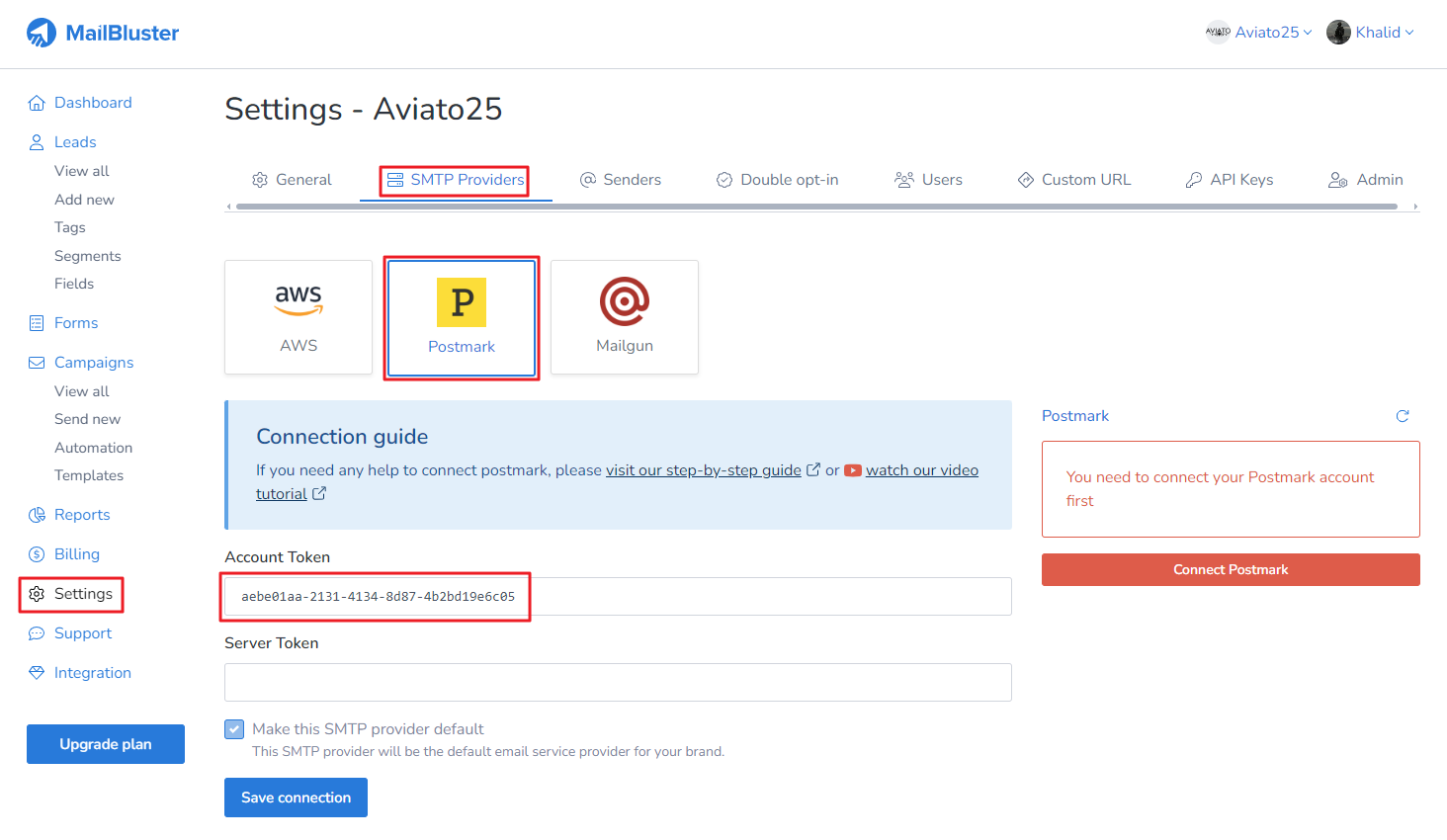Viewport: 1447px width, 840px height.
Task: Open Dashboard from the sidebar
Action: pyautogui.click(x=93, y=103)
